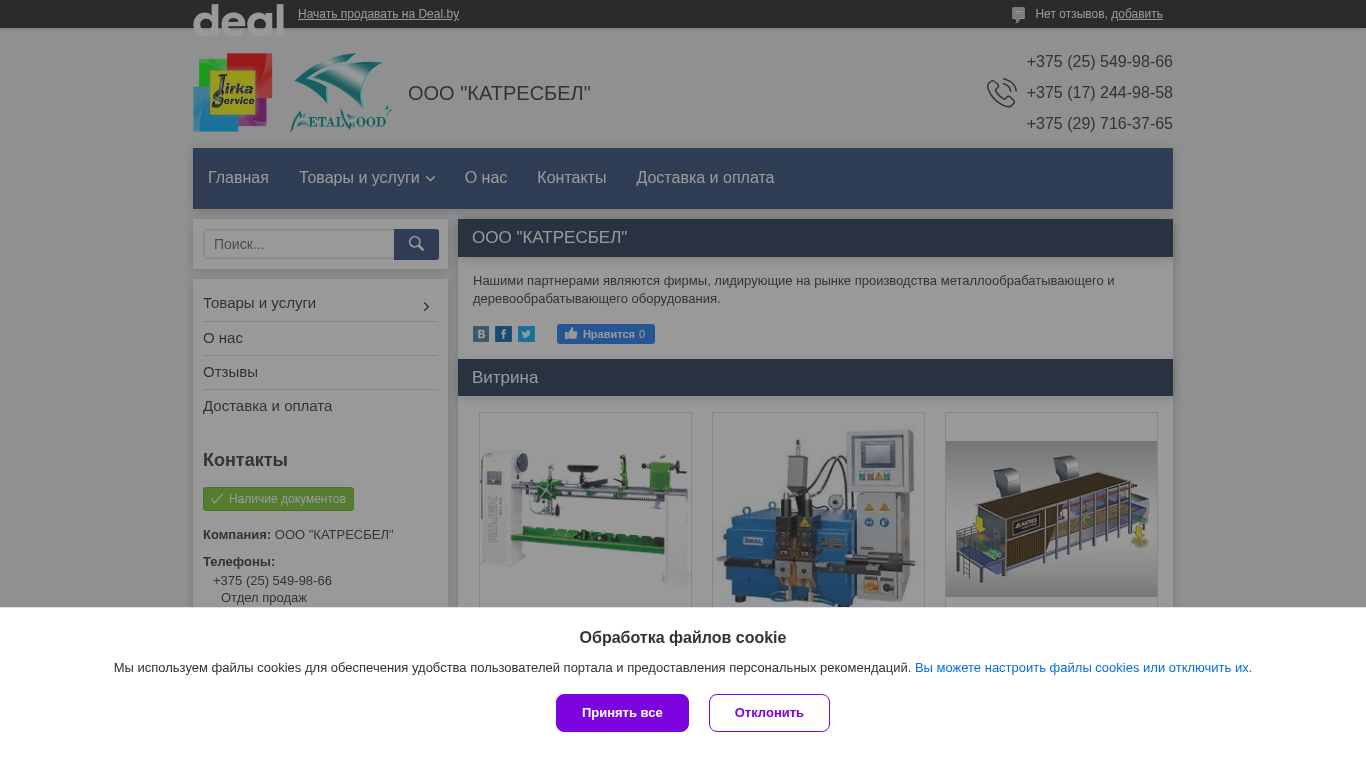
Task: Open О нас in the top navigation
Action: [x=486, y=178]
